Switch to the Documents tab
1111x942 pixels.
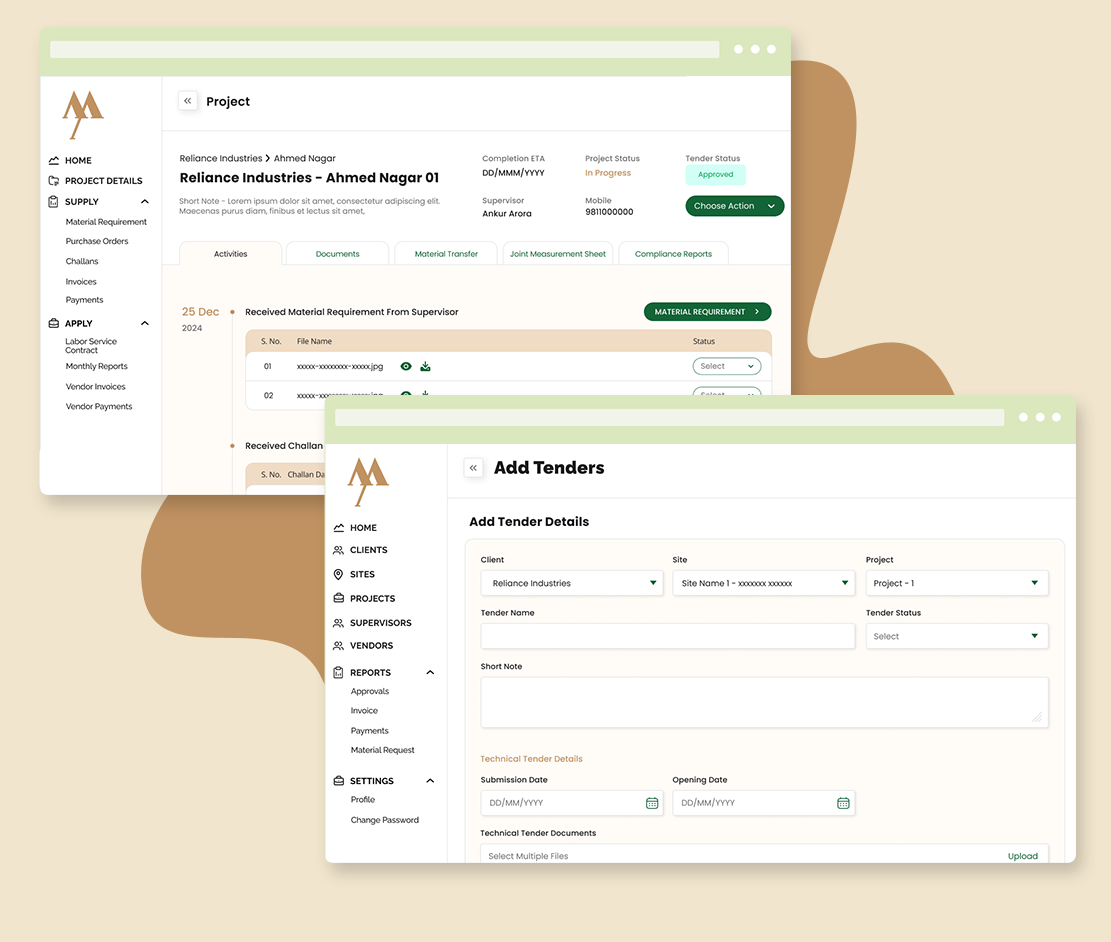pyautogui.click(x=337, y=254)
